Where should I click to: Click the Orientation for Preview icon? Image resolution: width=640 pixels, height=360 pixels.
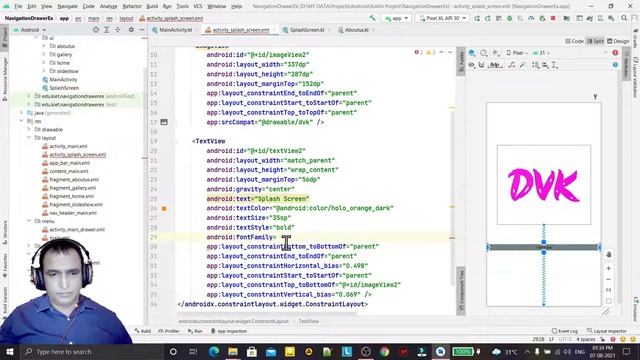[x=484, y=53]
